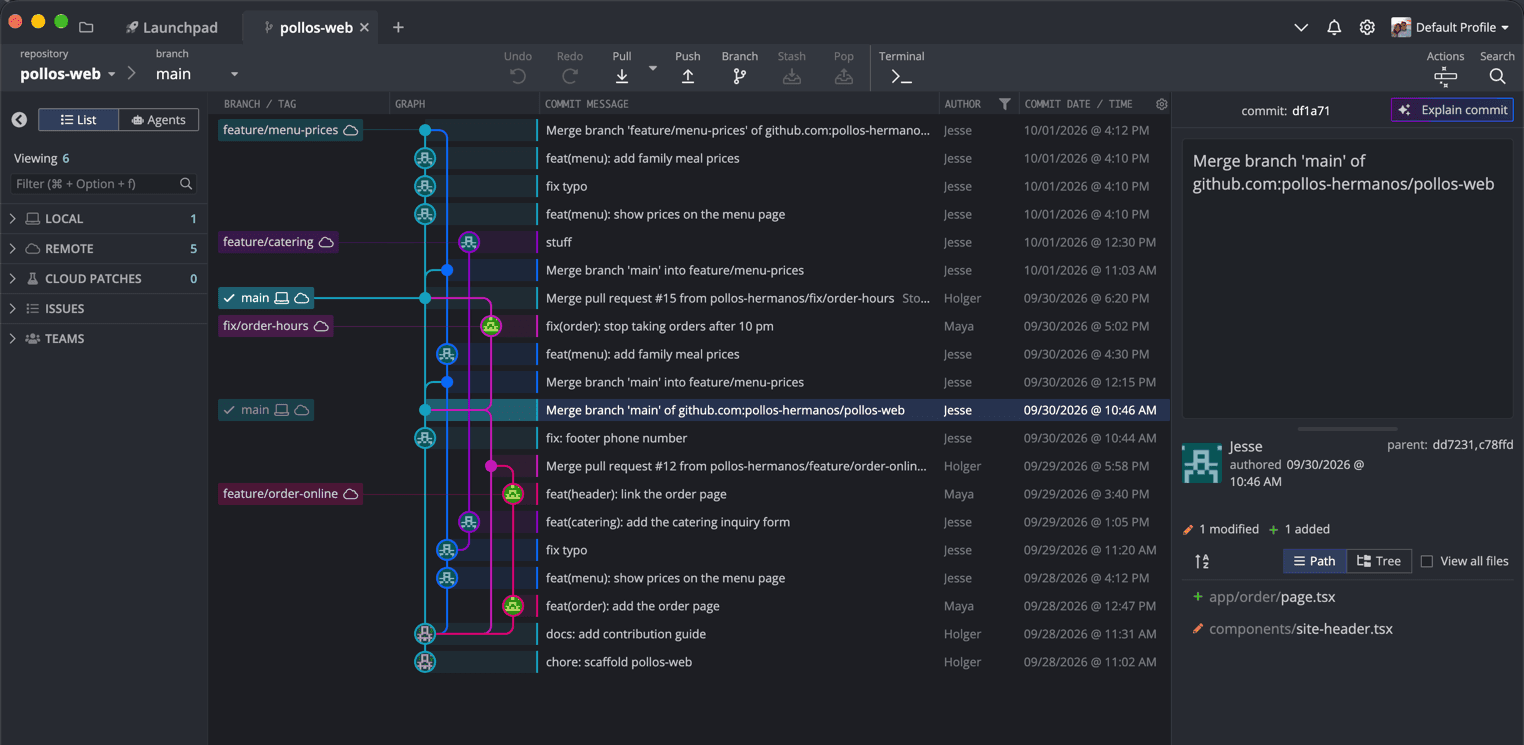Open the main branch selector dropdown
1524x745 pixels.
pos(234,74)
